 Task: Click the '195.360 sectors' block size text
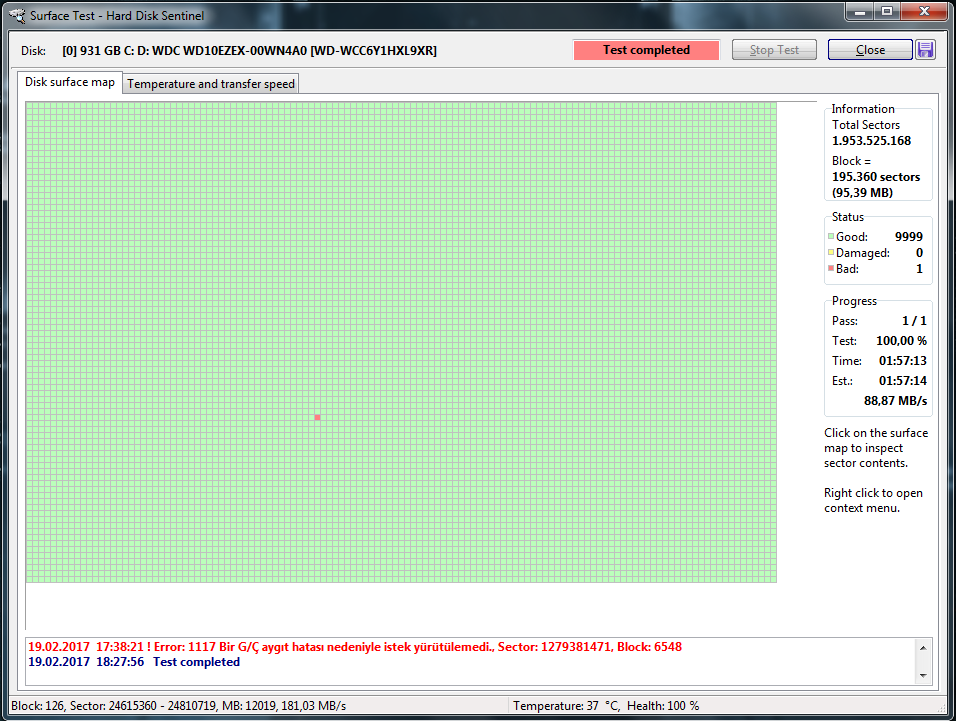tap(876, 177)
